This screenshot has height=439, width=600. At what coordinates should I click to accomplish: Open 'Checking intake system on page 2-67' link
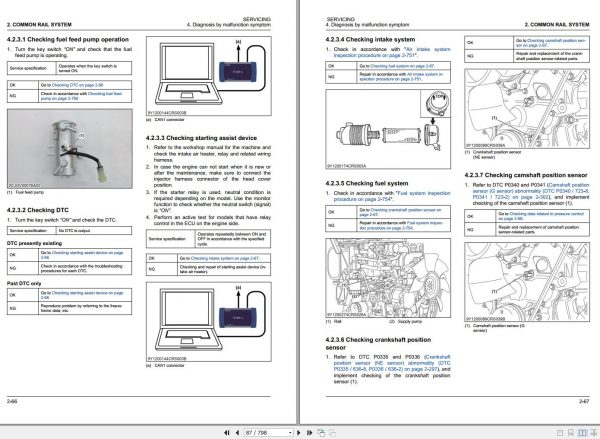coord(225,258)
